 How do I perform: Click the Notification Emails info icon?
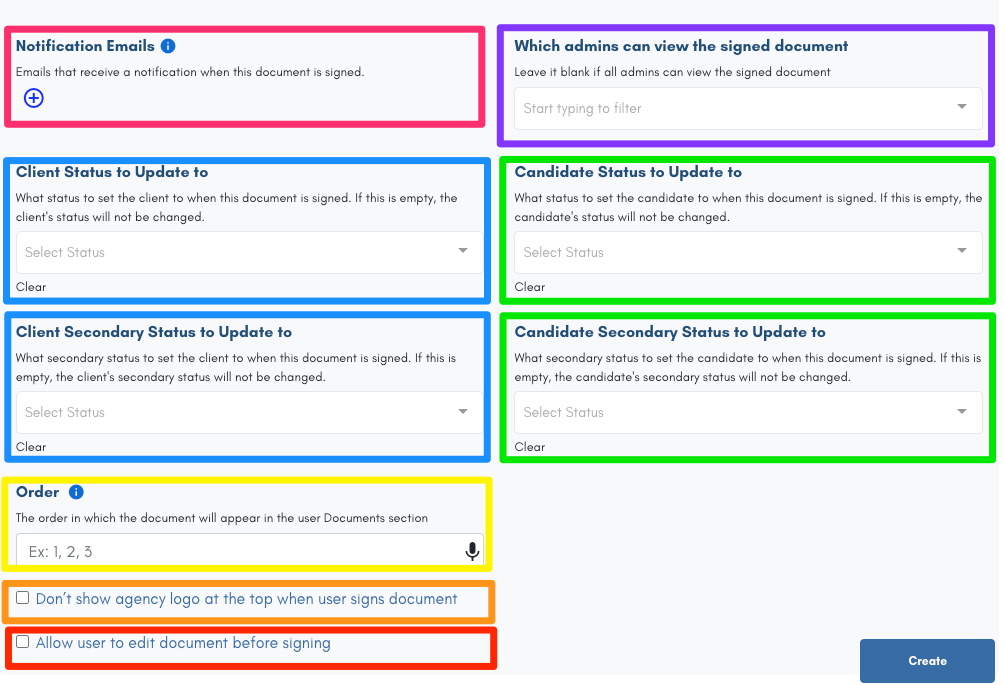(x=168, y=46)
